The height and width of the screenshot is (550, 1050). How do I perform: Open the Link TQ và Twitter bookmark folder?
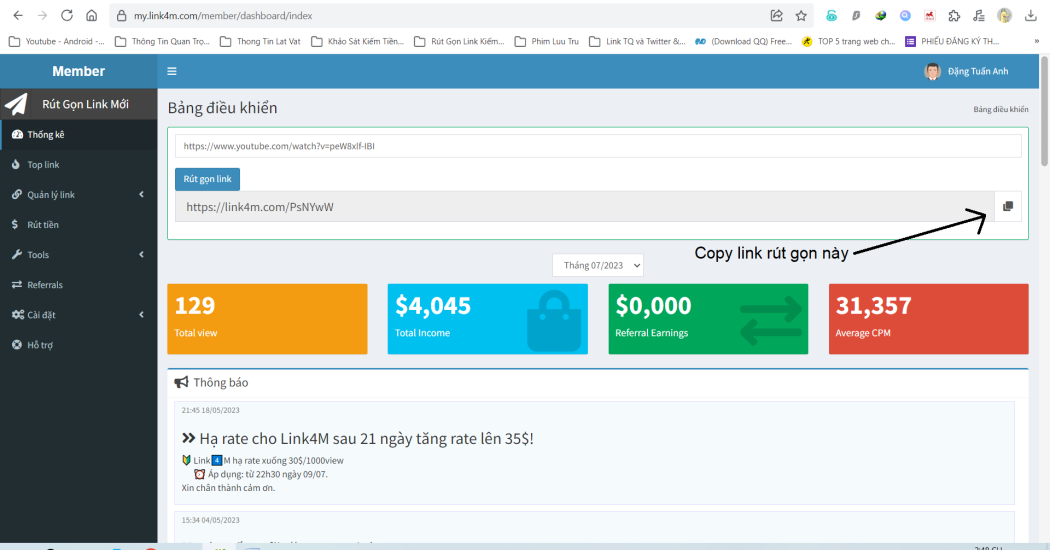[638, 42]
